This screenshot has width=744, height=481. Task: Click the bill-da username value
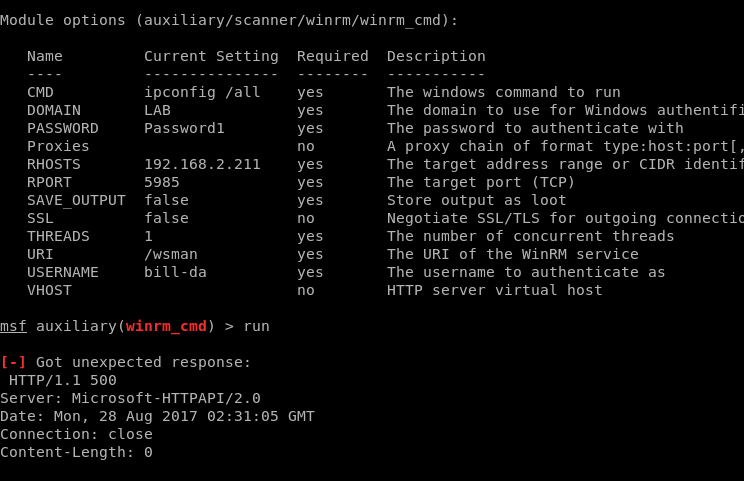[x=176, y=273]
